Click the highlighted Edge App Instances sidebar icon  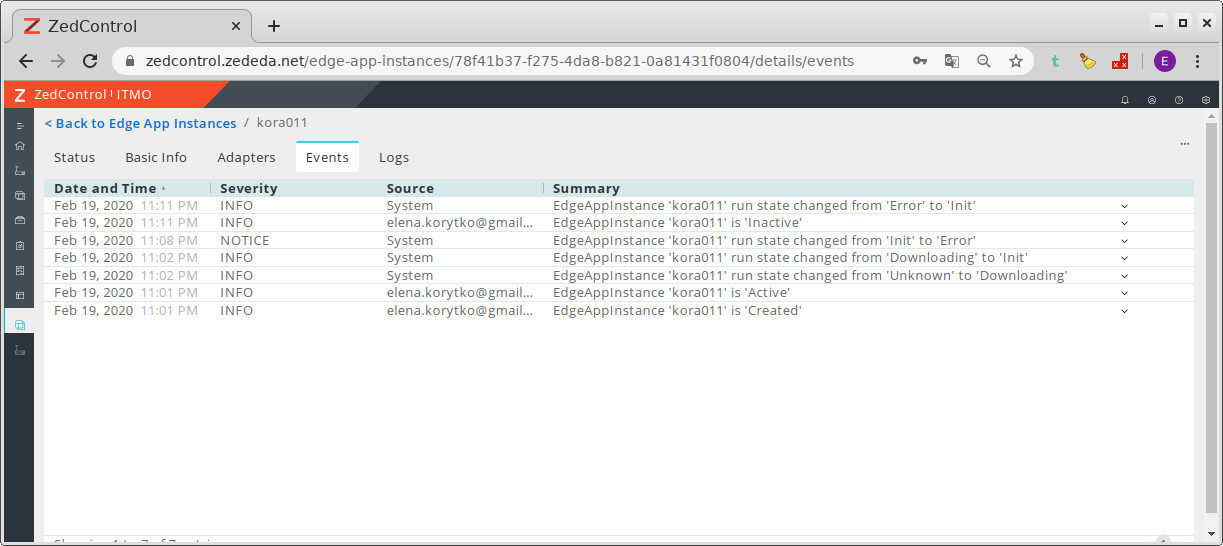click(19, 325)
